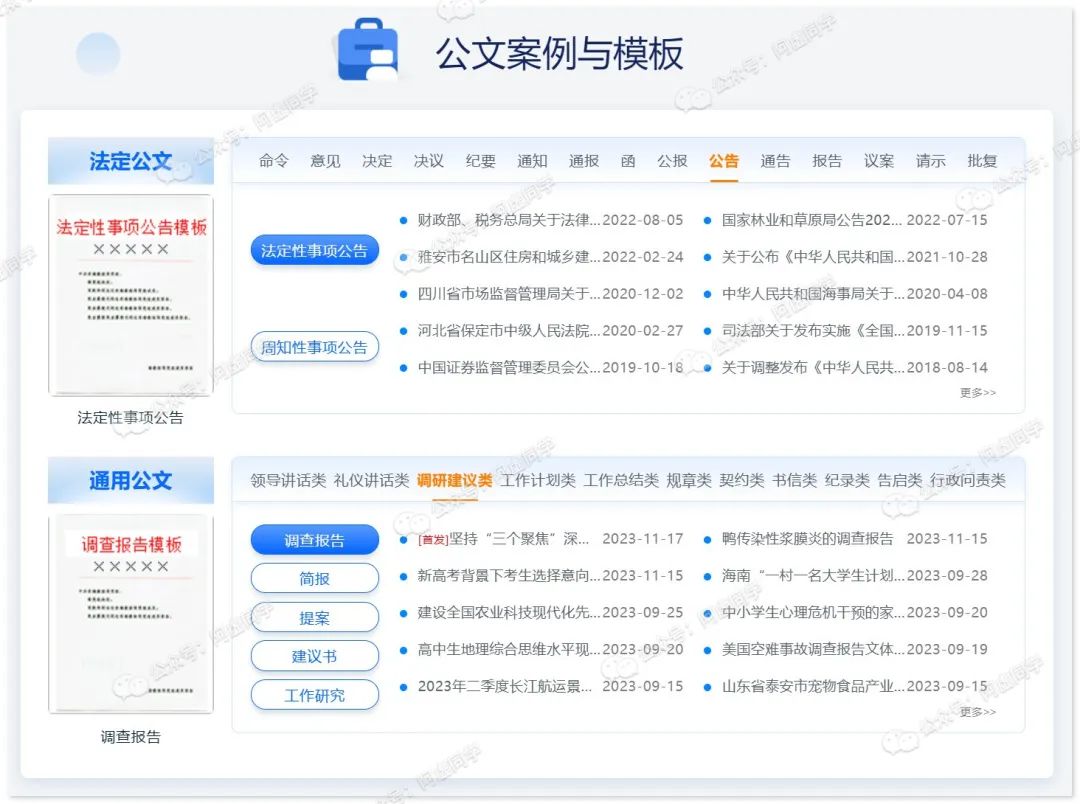
Task: Click 更多>> below the 调研建议类 list
Action: (978, 712)
